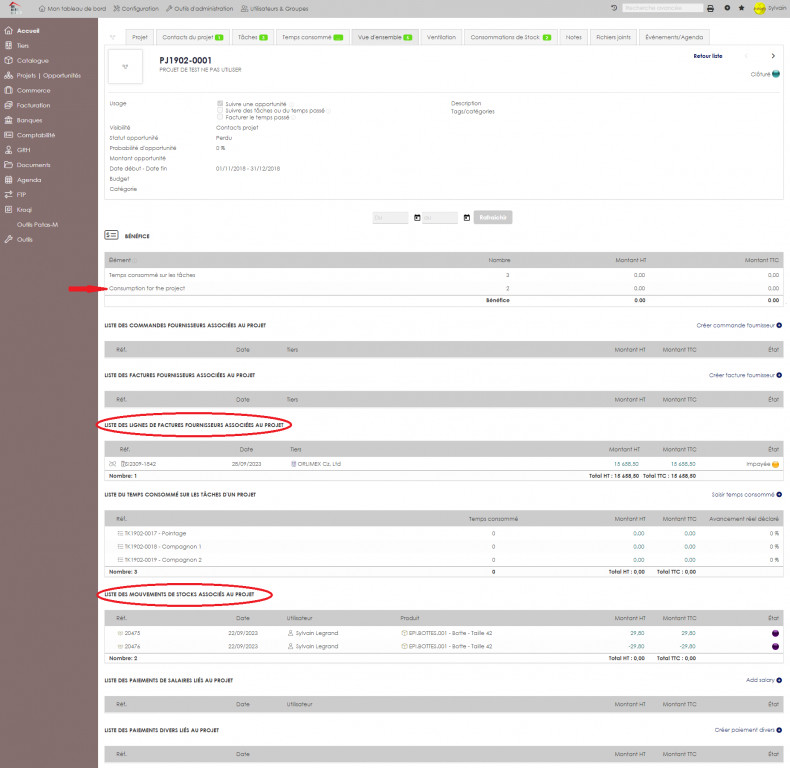Image resolution: width=790 pixels, height=768 pixels.
Task: Click plus icon beside Saisir temps consommé
Action: [779, 495]
